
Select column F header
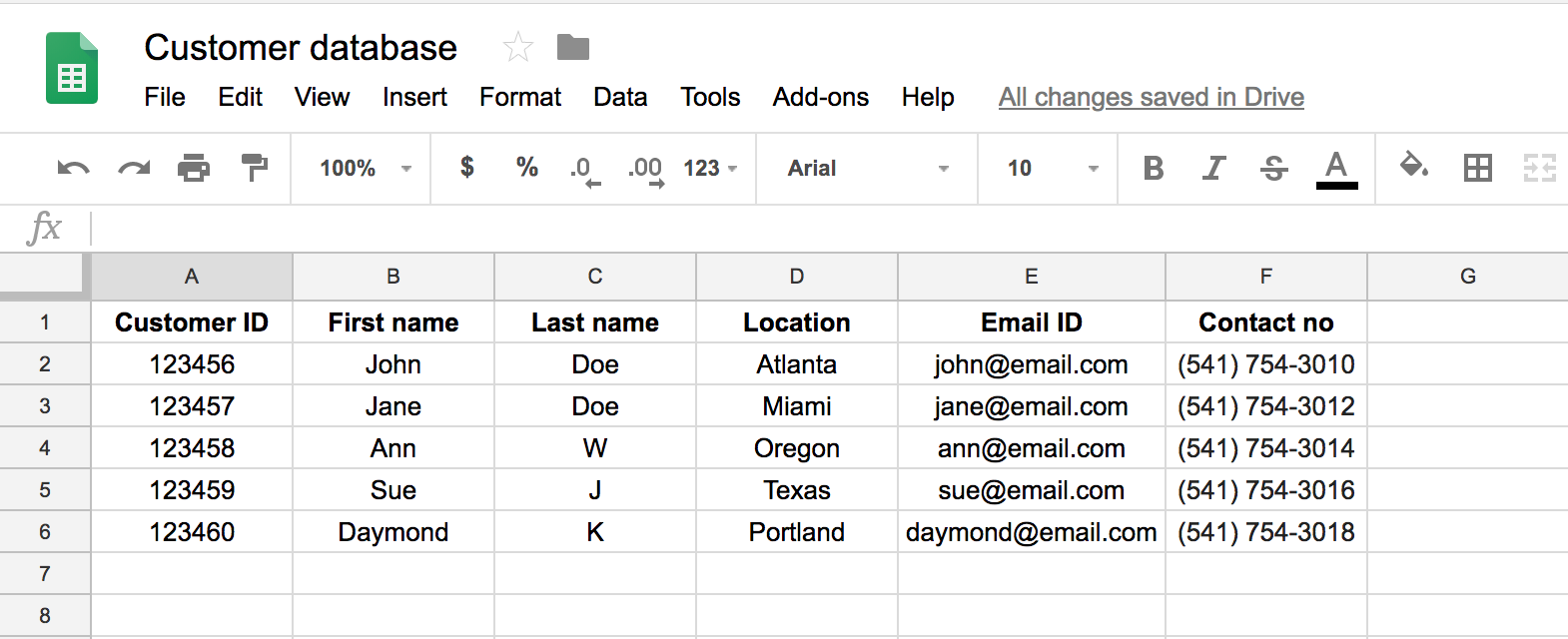(x=1266, y=277)
